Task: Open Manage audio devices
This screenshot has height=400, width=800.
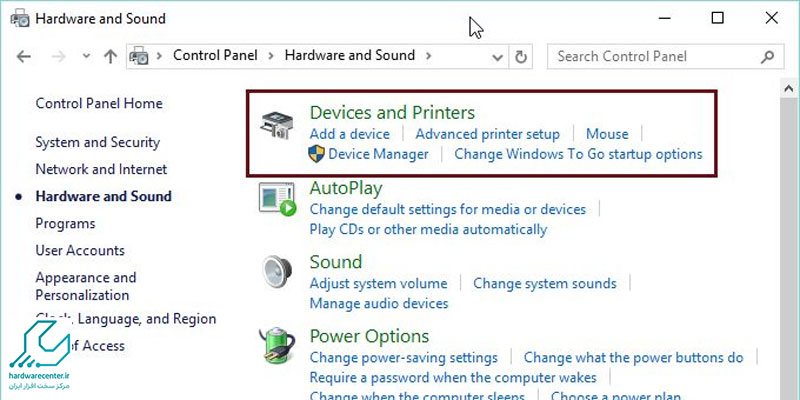Action: (x=379, y=304)
